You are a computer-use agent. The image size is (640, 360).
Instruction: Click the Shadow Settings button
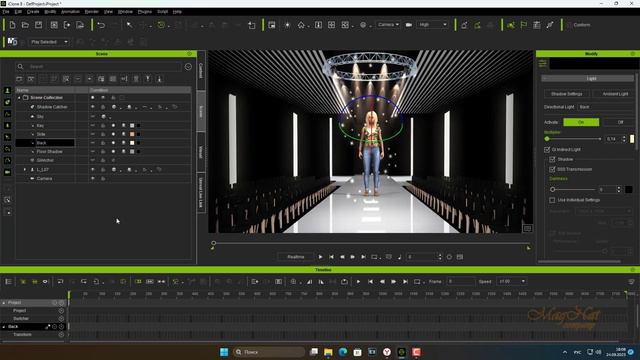[567, 94]
